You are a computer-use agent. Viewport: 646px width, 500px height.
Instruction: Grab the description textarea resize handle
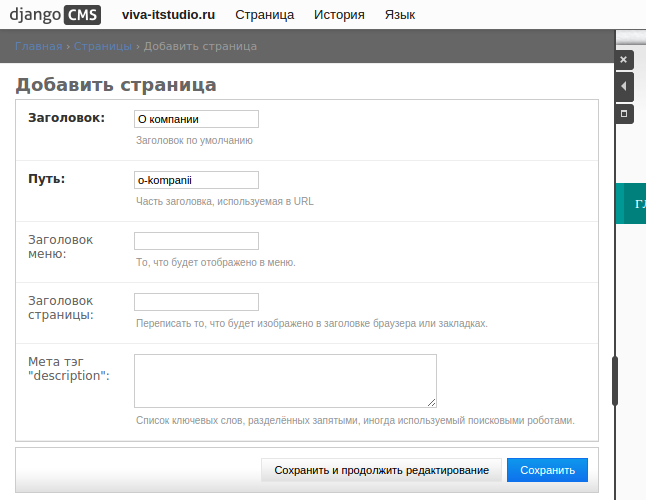[x=432, y=402]
